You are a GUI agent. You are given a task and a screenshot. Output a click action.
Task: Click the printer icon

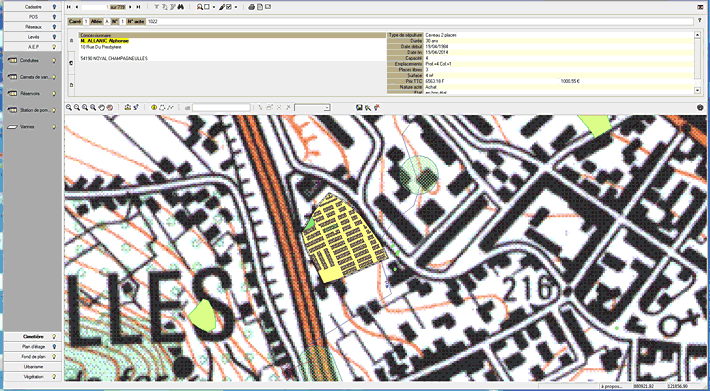click(x=252, y=7)
